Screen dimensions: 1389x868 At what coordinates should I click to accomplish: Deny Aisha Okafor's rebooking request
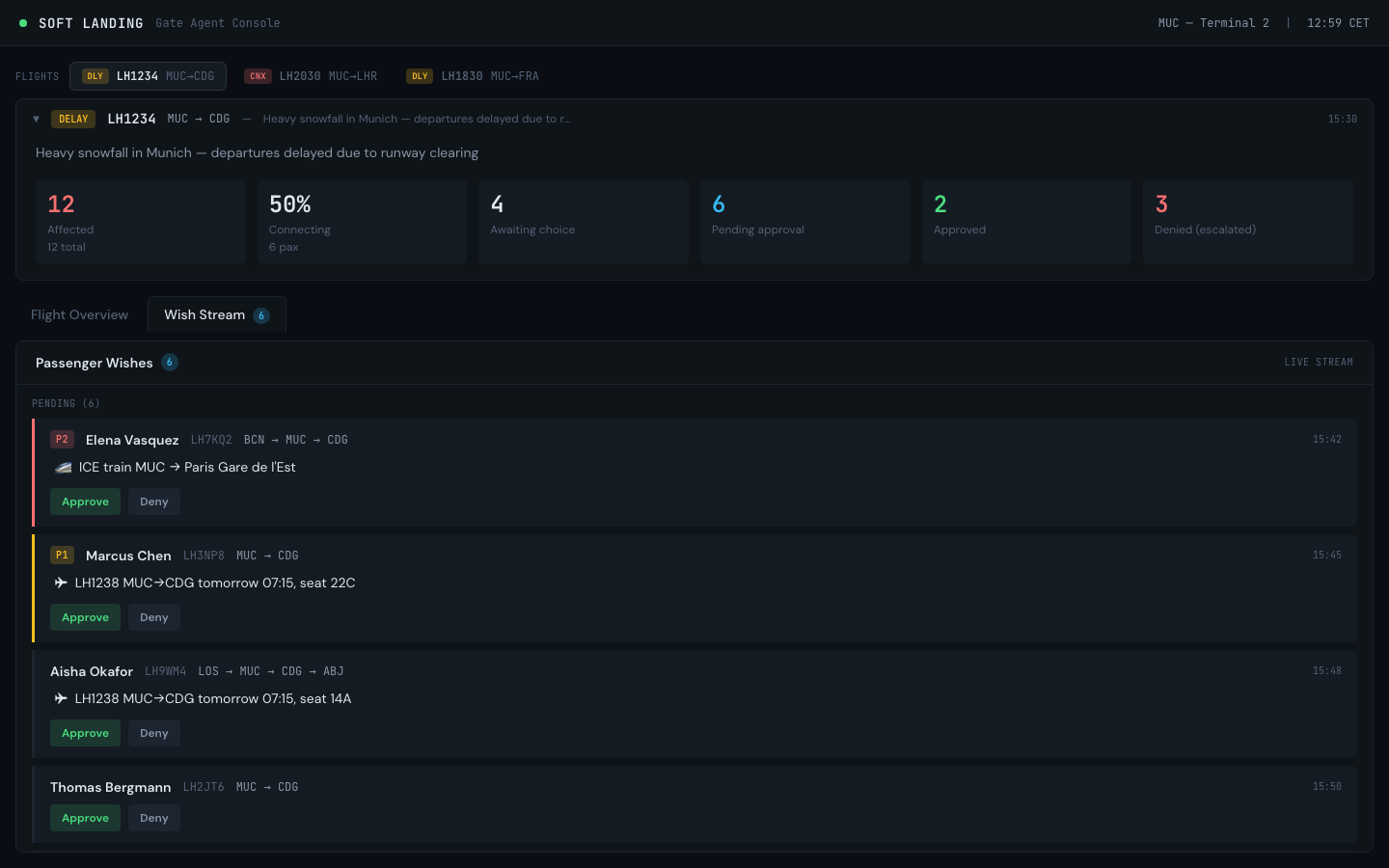pos(153,732)
